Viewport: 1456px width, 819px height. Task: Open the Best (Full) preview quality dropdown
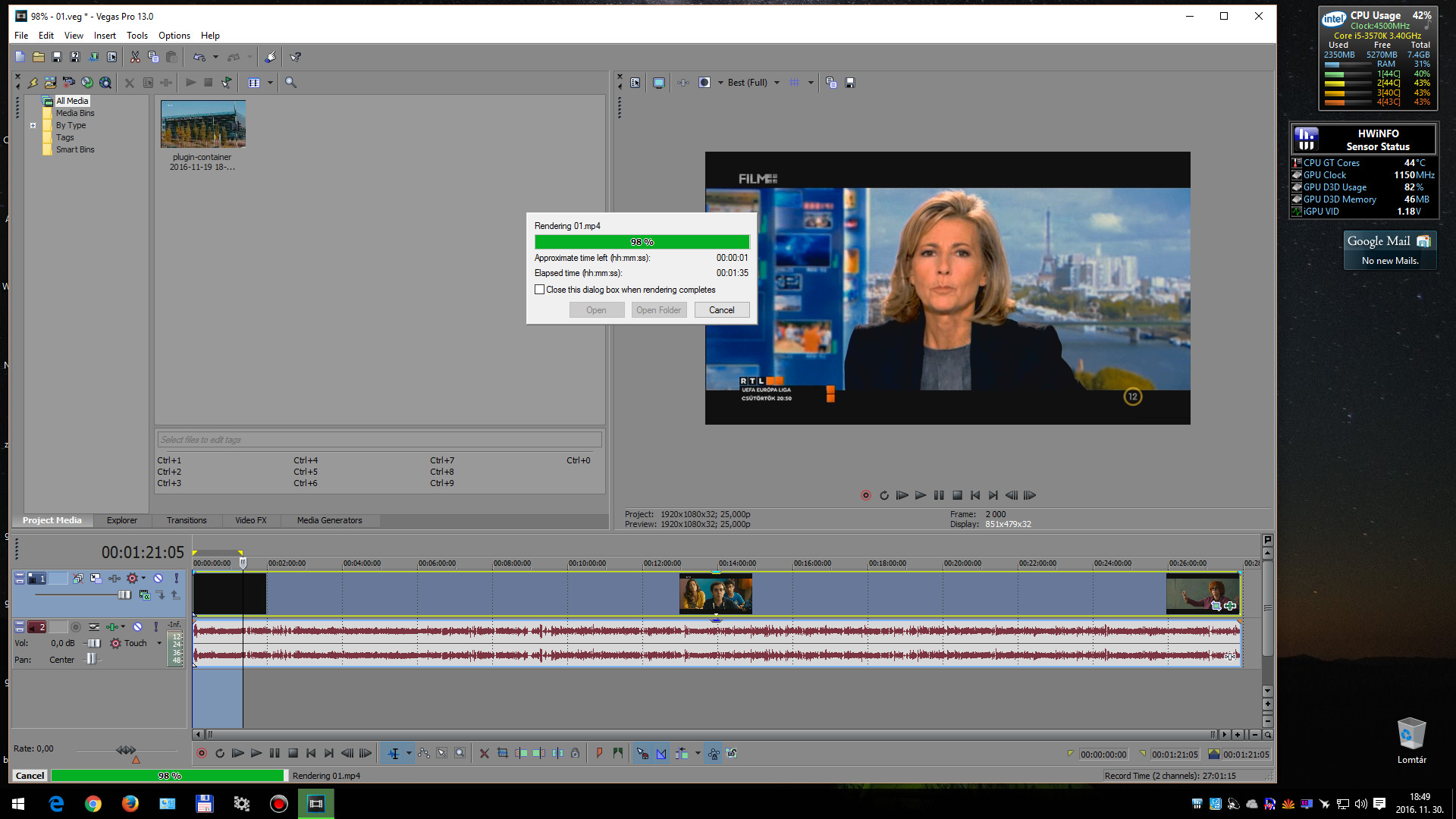click(777, 83)
